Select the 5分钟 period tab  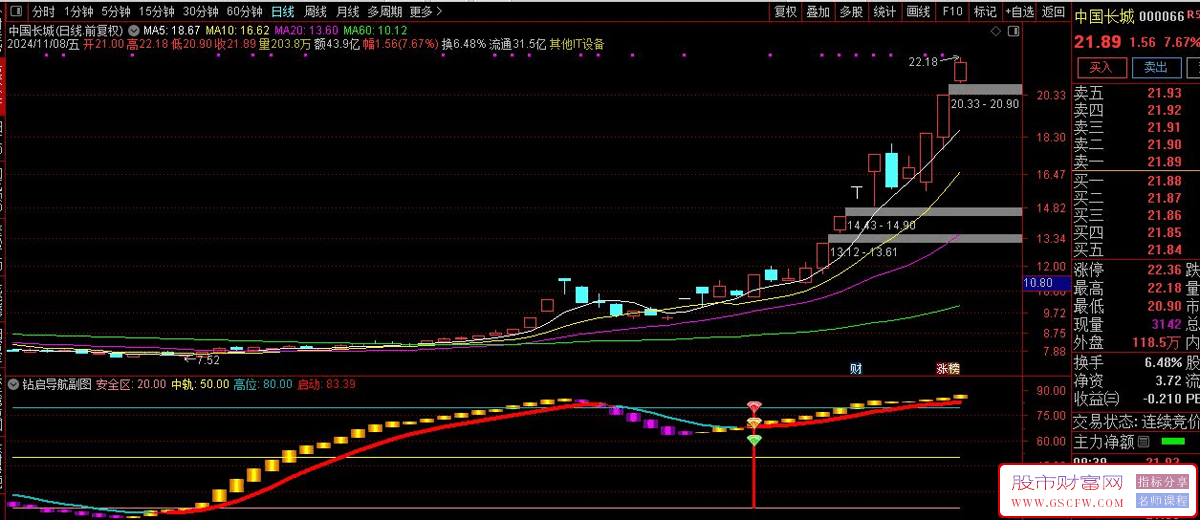tap(117, 12)
